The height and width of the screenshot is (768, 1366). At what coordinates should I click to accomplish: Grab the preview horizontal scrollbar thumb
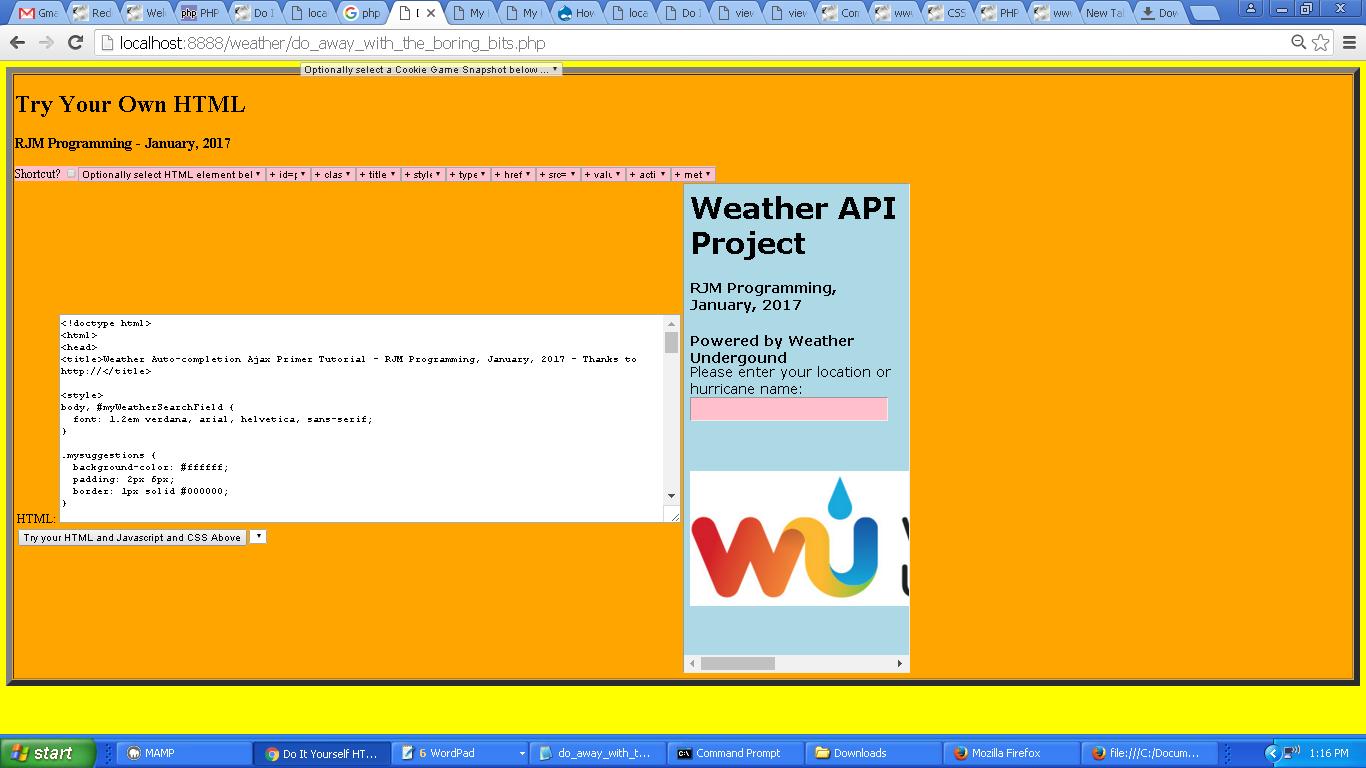click(738, 663)
